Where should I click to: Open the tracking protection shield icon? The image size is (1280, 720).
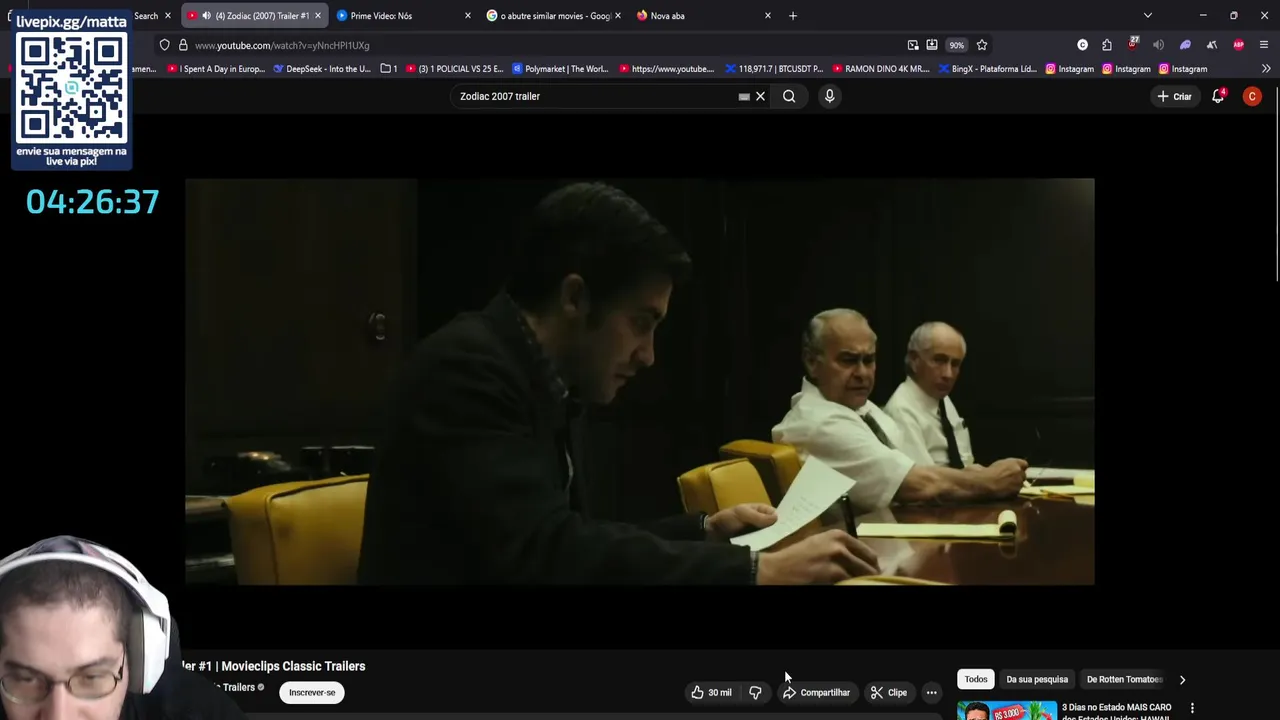pos(165,45)
